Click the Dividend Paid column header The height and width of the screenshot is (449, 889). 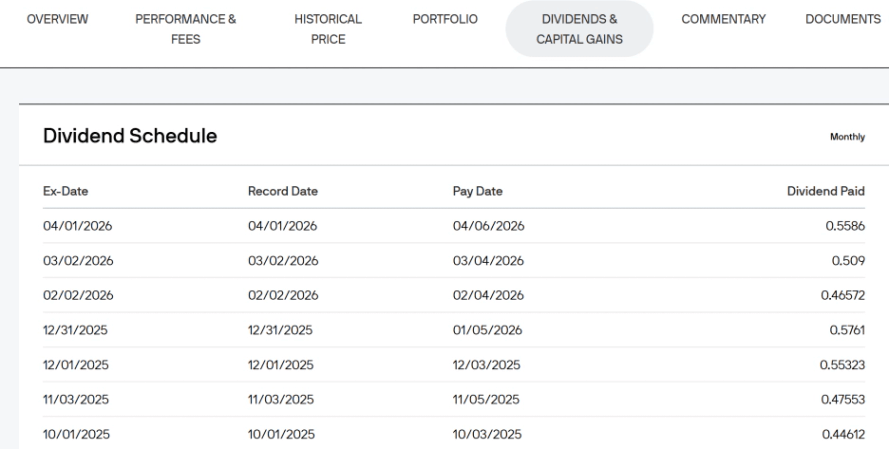(x=828, y=190)
